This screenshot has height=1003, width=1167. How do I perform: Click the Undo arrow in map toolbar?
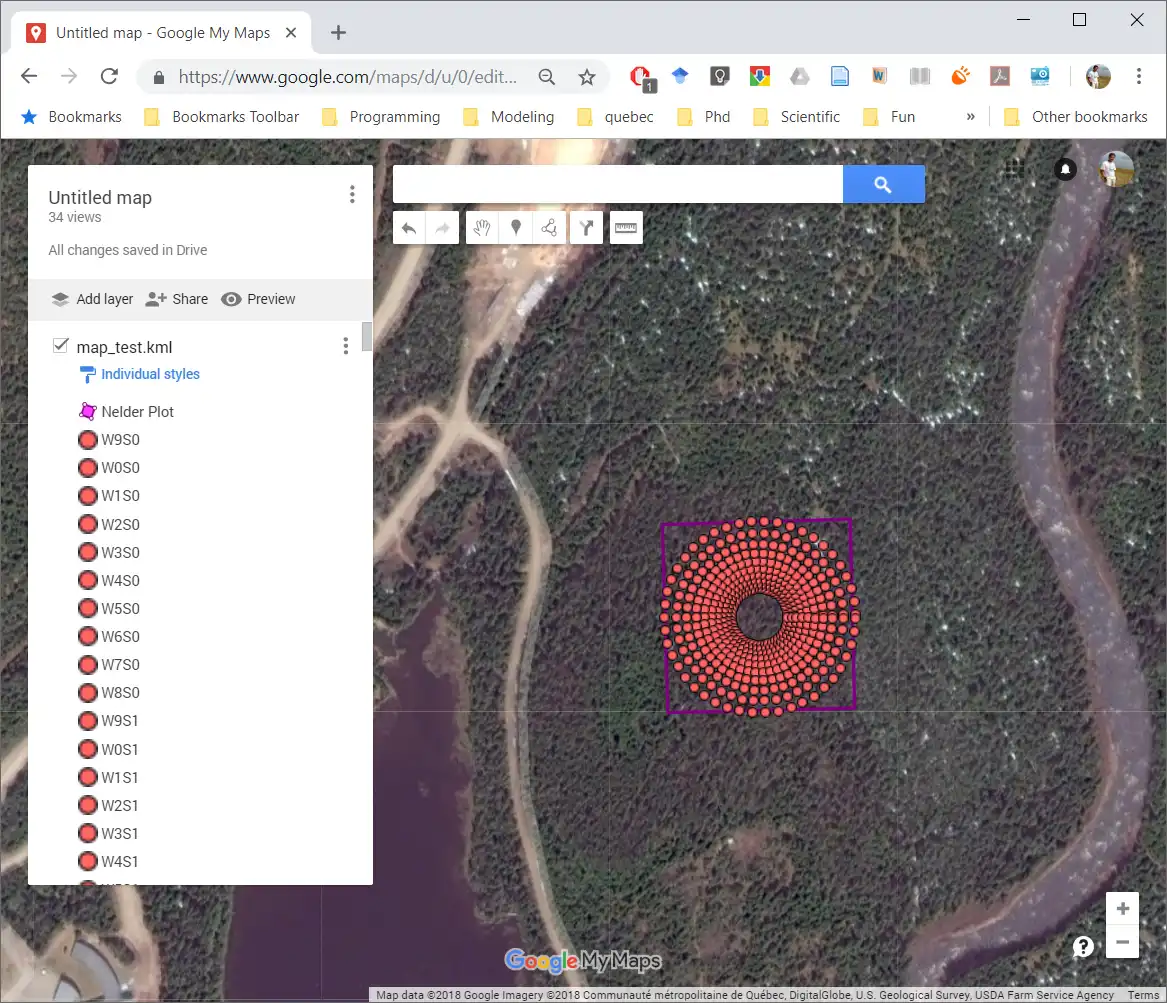(x=409, y=228)
